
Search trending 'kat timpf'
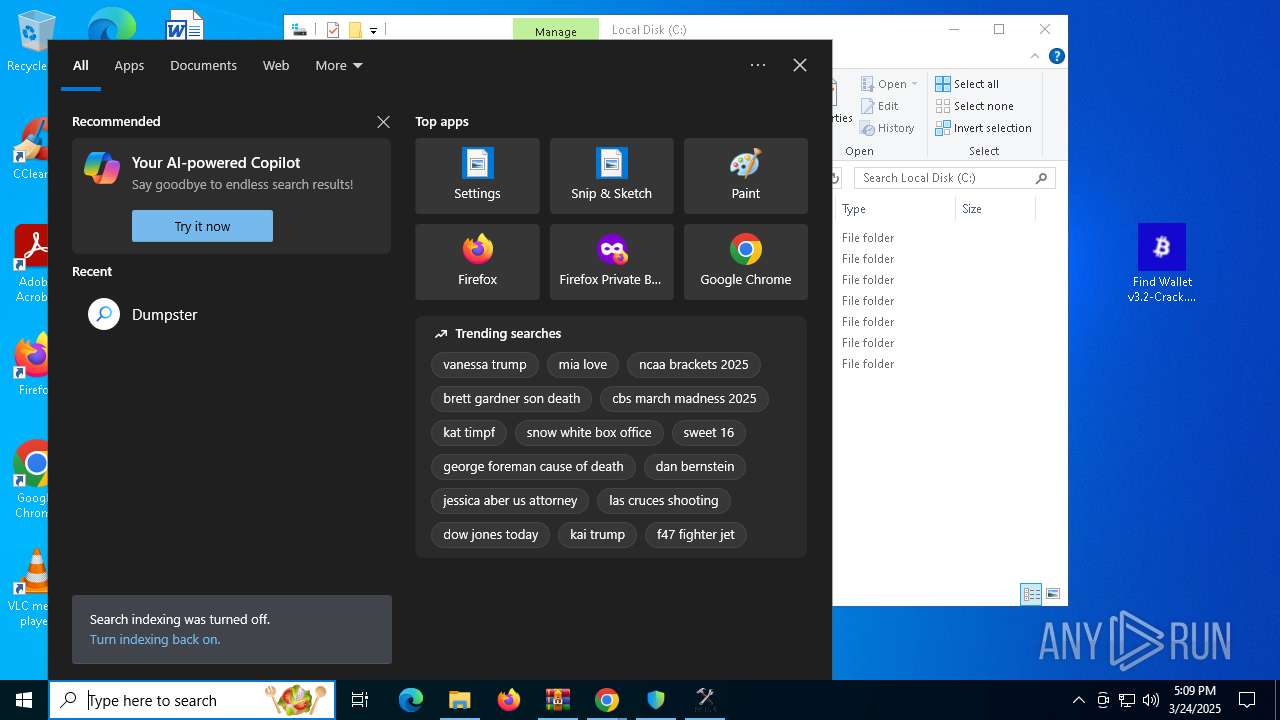click(469, 432)
